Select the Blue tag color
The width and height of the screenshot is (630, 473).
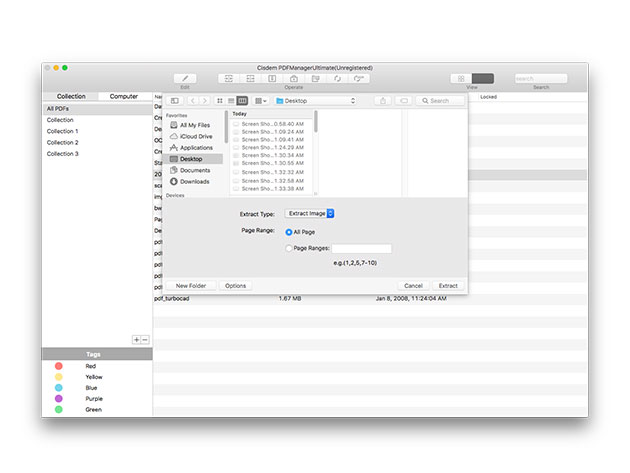tap(59, 388)
